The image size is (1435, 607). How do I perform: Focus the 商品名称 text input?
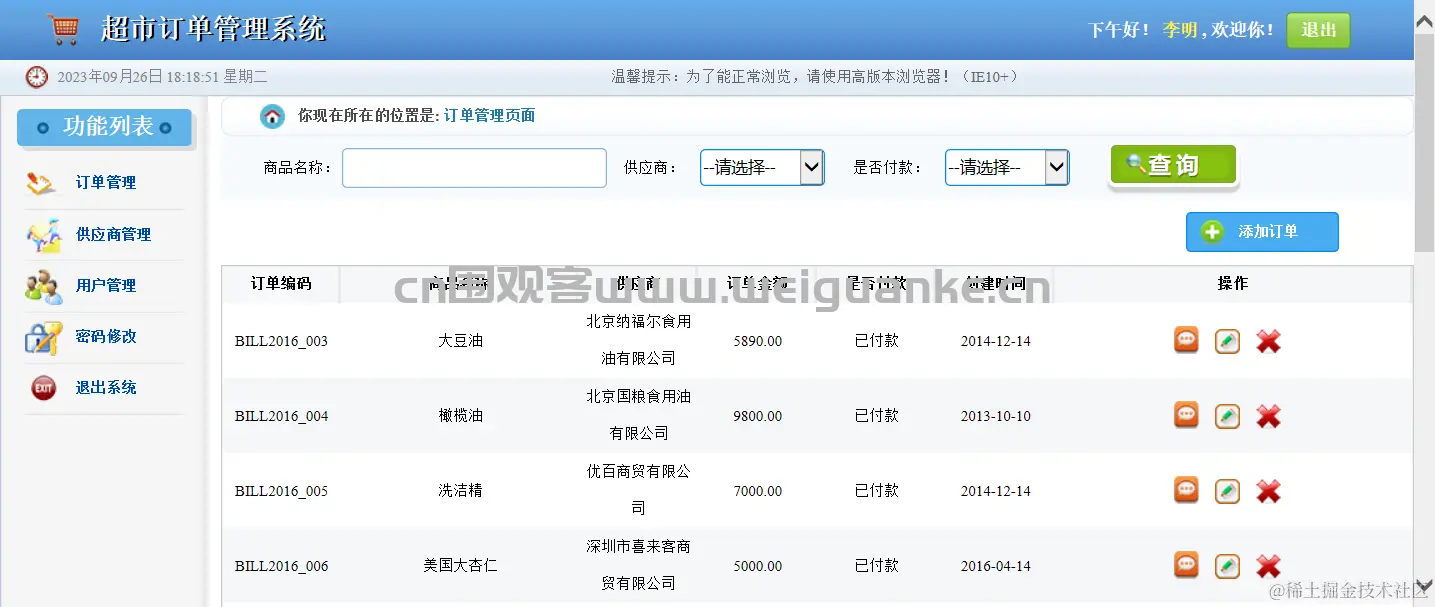pos(474,168)
